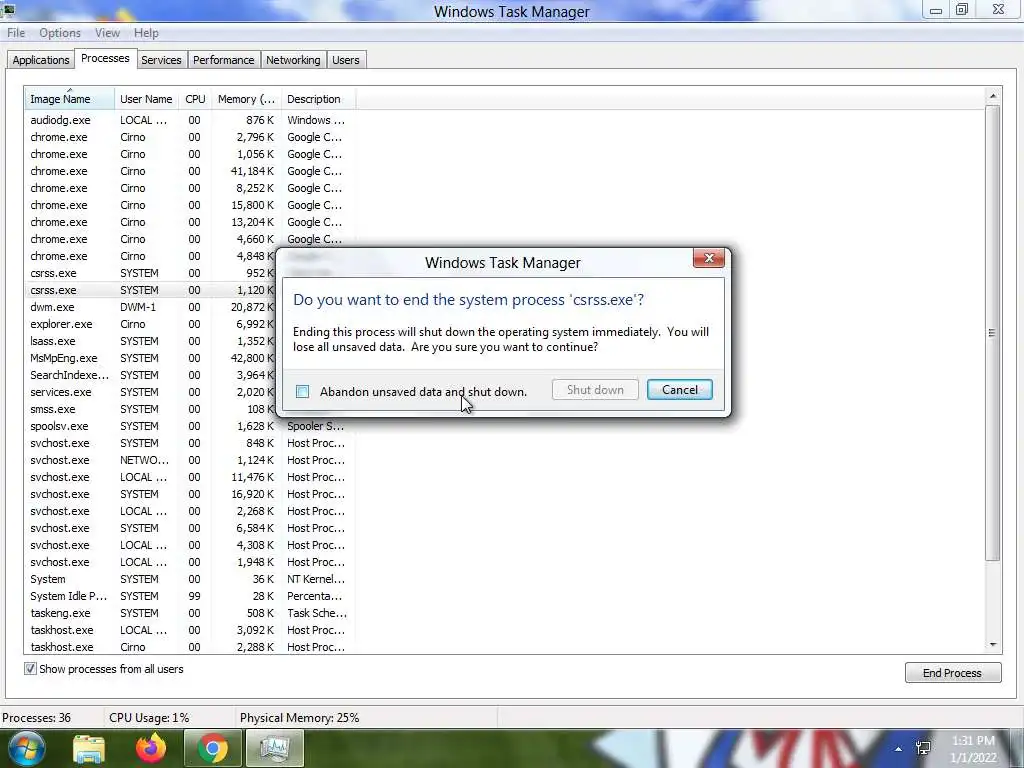This screenshot has height=768, width=1024.
Task: Select the taskeng.exe process
Action: click(189, 613)
